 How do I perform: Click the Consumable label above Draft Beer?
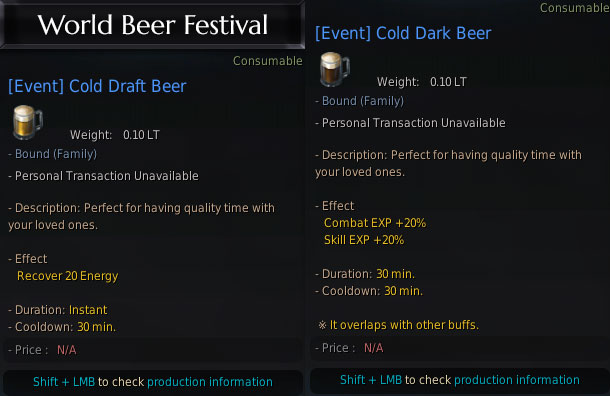tap(268, 61)
